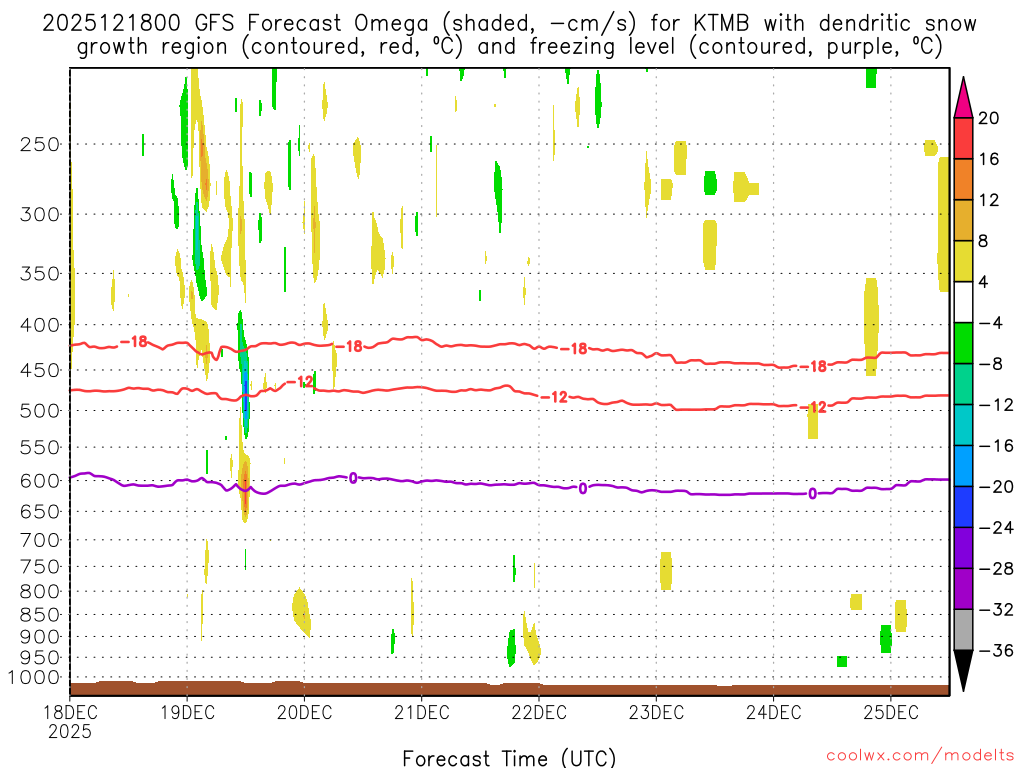Click the 900 pressure level label
The height and width of the screenshot is (768, 1024).
tap(40, 637)
